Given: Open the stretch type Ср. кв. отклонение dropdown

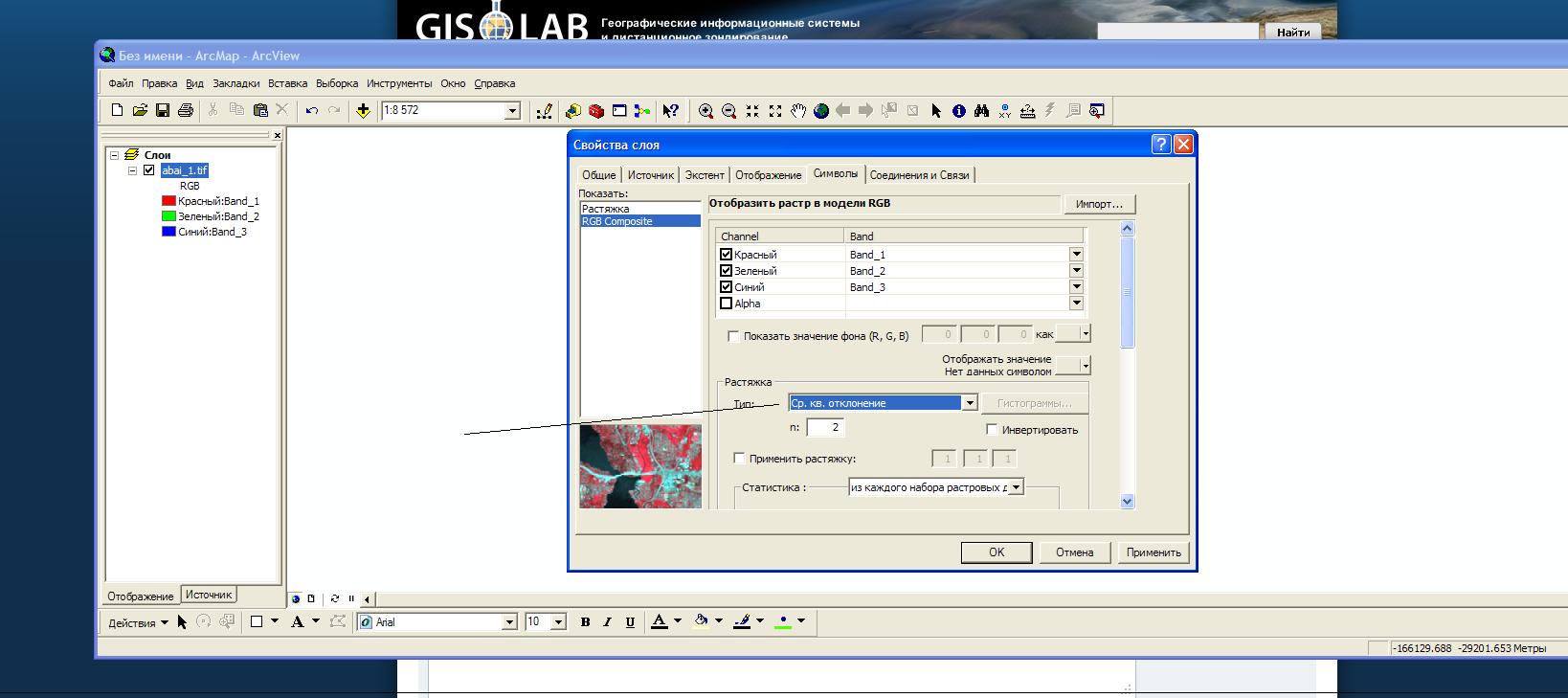Looking at the screenshot, I should pyautogui.click(x=969, y=403).
